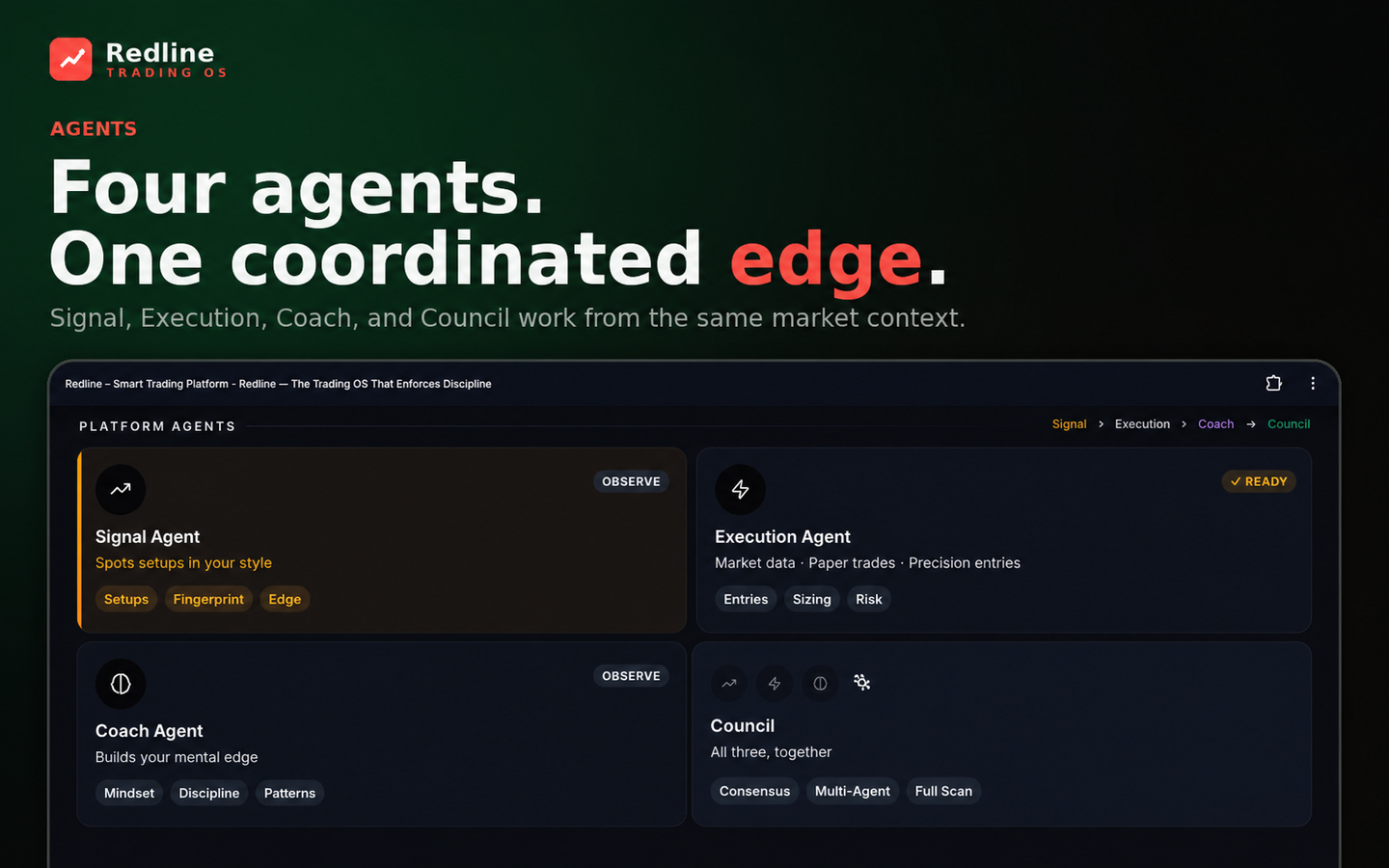Click the OBSERVE badge on Coach Agent
Viewport: 1389px width, 868px height.
click(631, 676)
